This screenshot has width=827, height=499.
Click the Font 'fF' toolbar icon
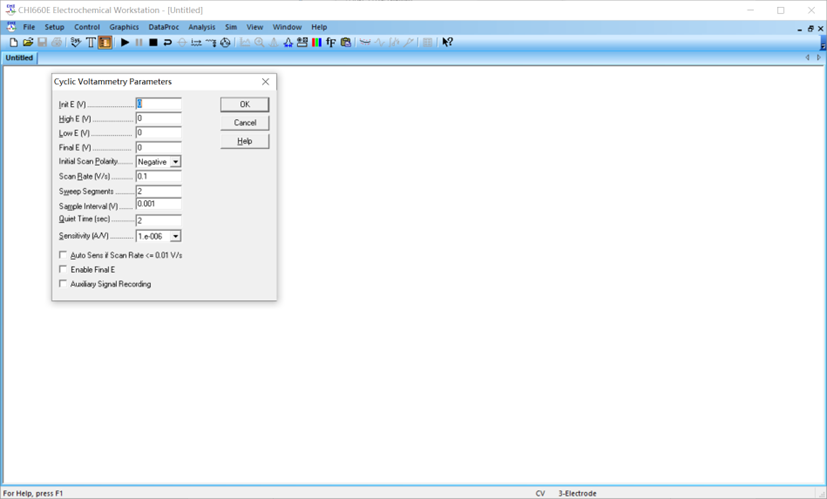(331, 42)
